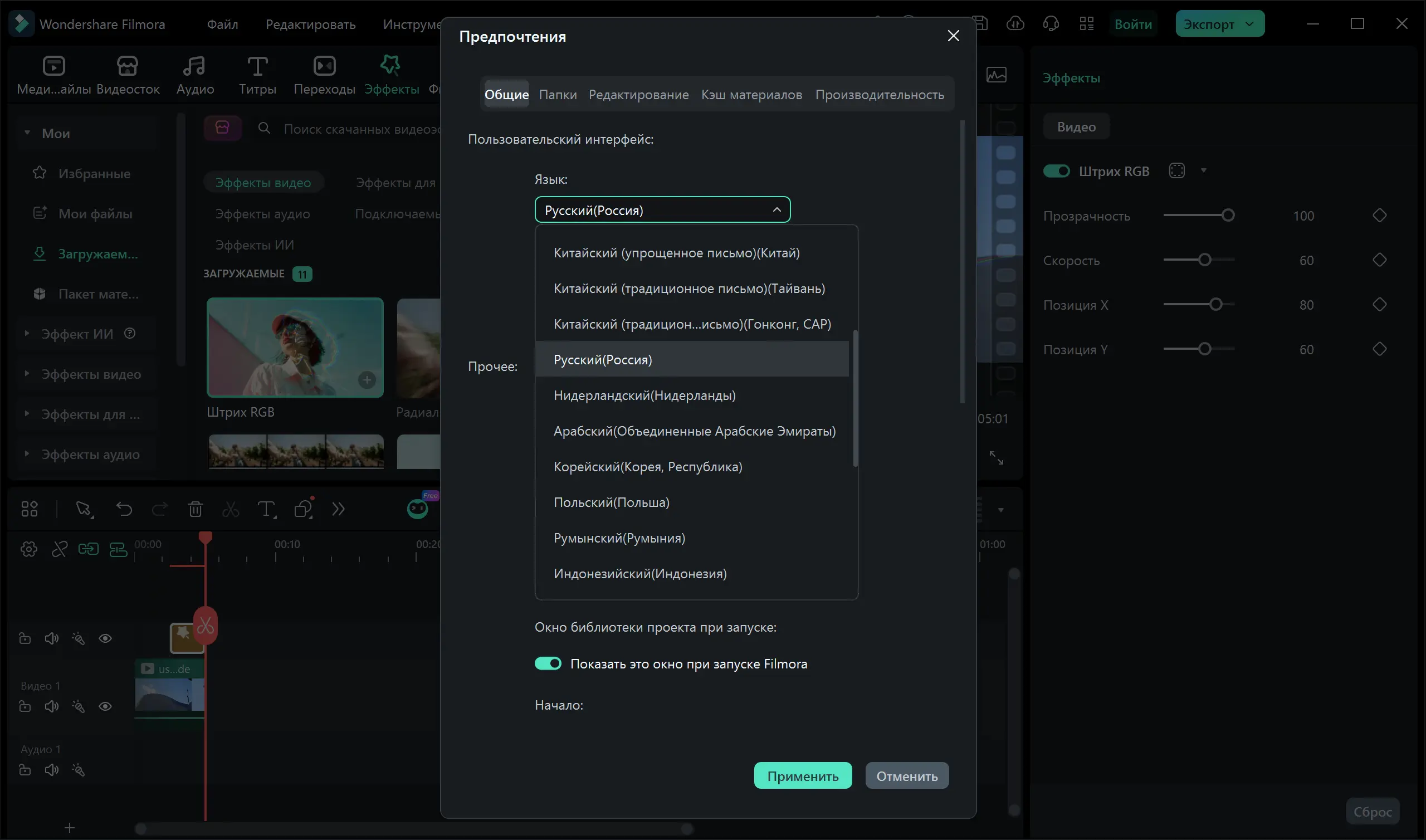
Task: Click the Отменить cancel button
Action: pyautogui.click(x=906, y=776)
